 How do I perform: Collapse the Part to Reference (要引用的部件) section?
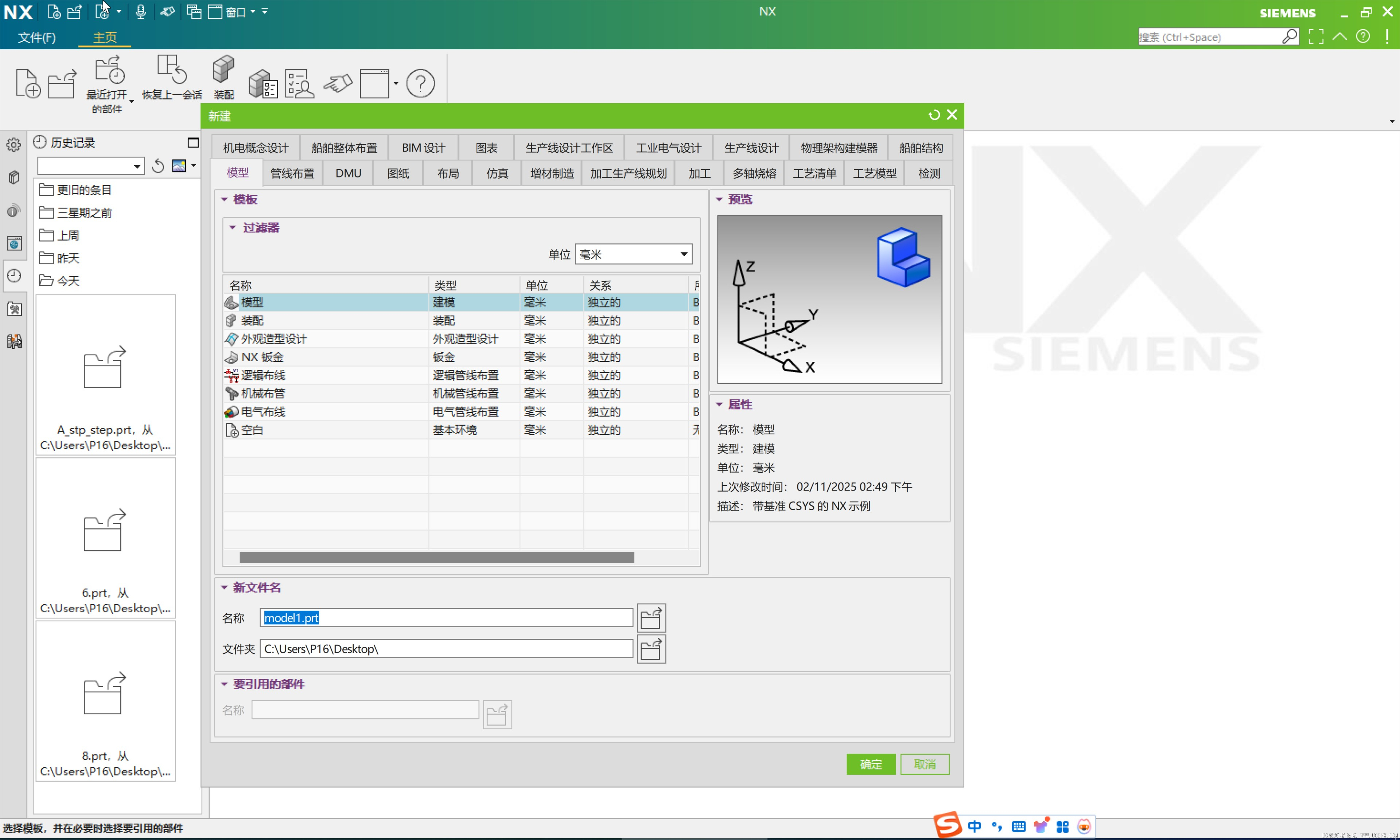click(224, 684)
